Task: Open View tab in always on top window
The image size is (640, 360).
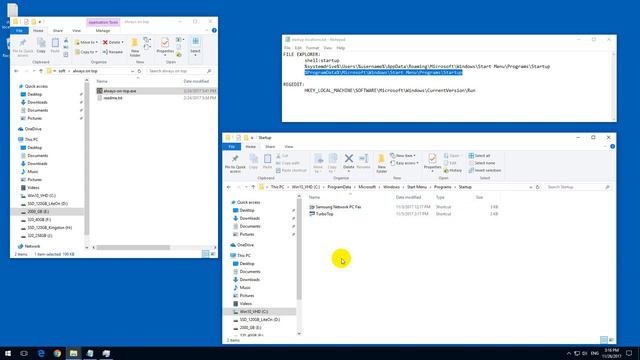Action: pos(76,31)
